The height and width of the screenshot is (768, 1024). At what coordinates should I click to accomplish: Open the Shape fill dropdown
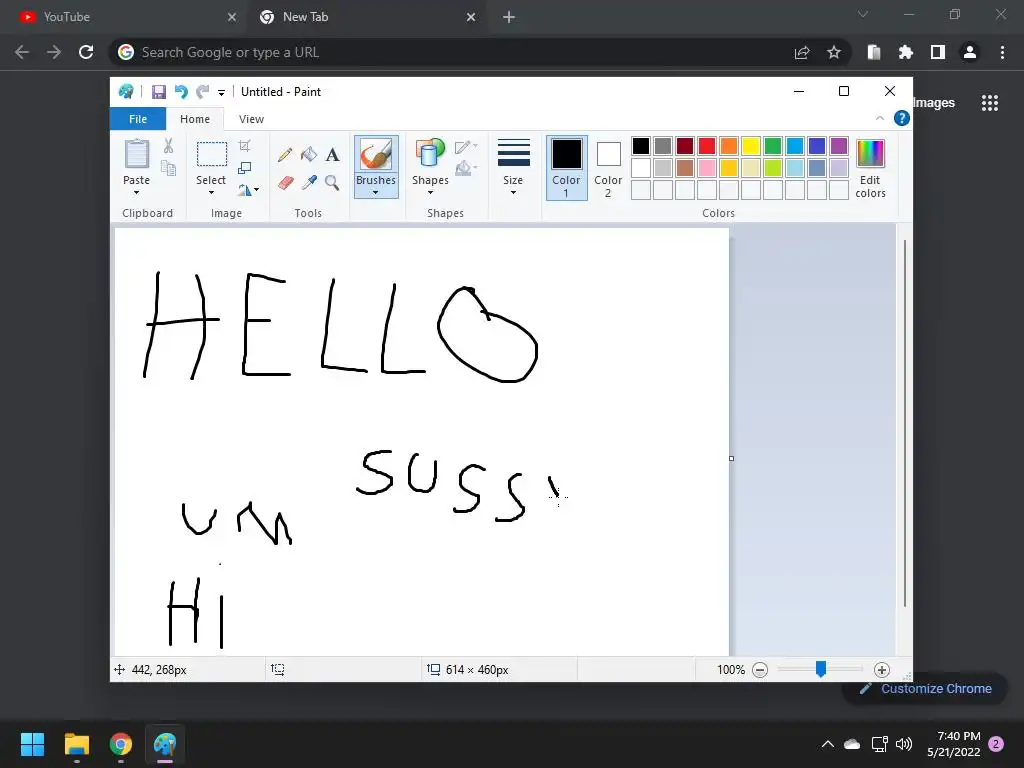pos(466,168)
